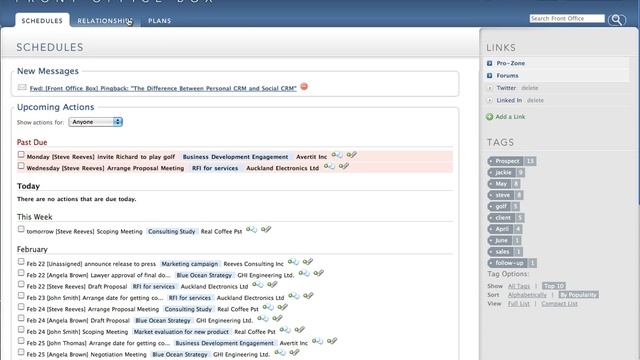Viewport: 640px width, 360px height.
Task: Check the Wednesday Arrange Proposal Meeting checkbox
Action: coord(21,166)
